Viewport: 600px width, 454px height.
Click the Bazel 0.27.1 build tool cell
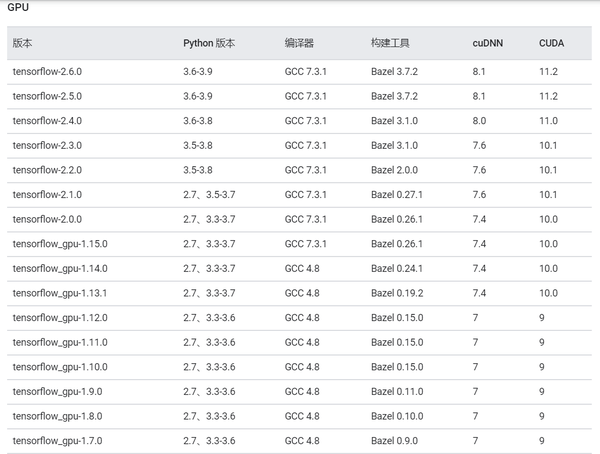pyautogui.click(x=397, y=195)
